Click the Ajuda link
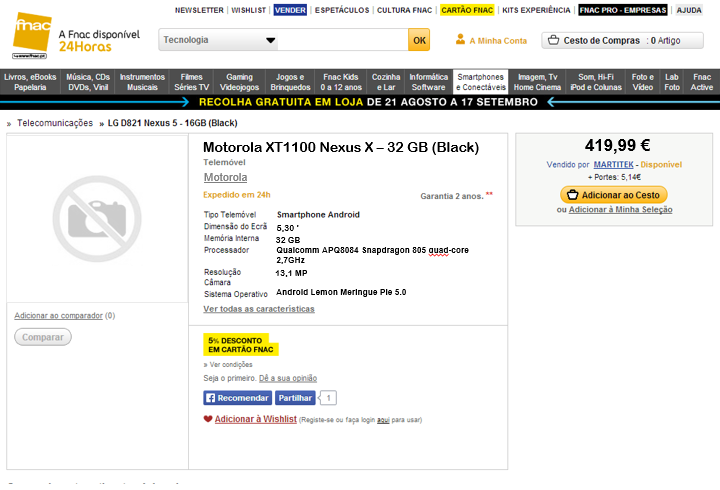The width and height of the screenshot is (720, 490). coord(689,10)
